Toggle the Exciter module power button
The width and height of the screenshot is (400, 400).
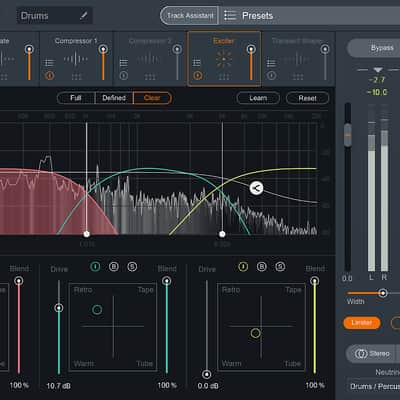198,76
